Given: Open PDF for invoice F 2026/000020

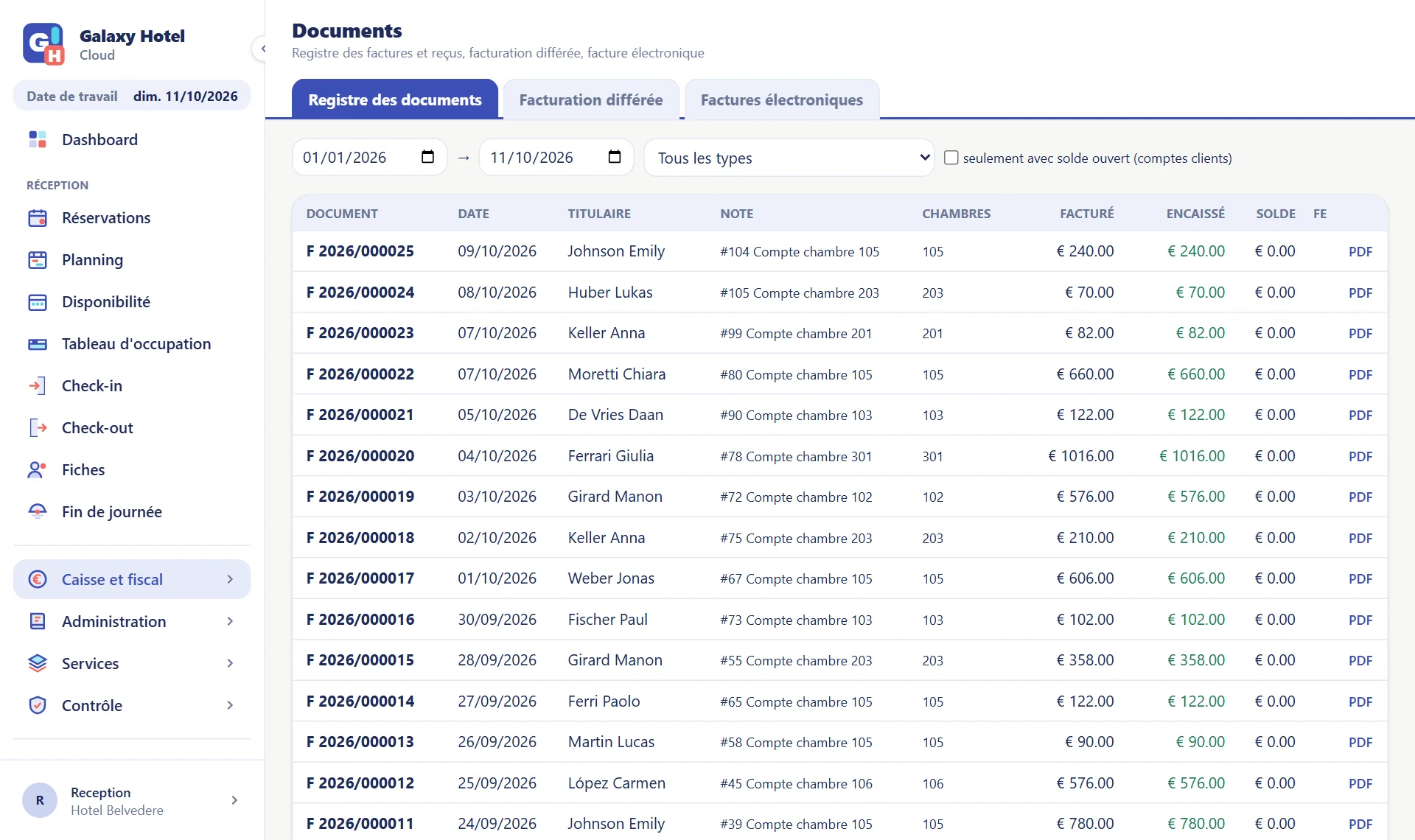Looking at the screenshot, I should [x=1360, y=456].
